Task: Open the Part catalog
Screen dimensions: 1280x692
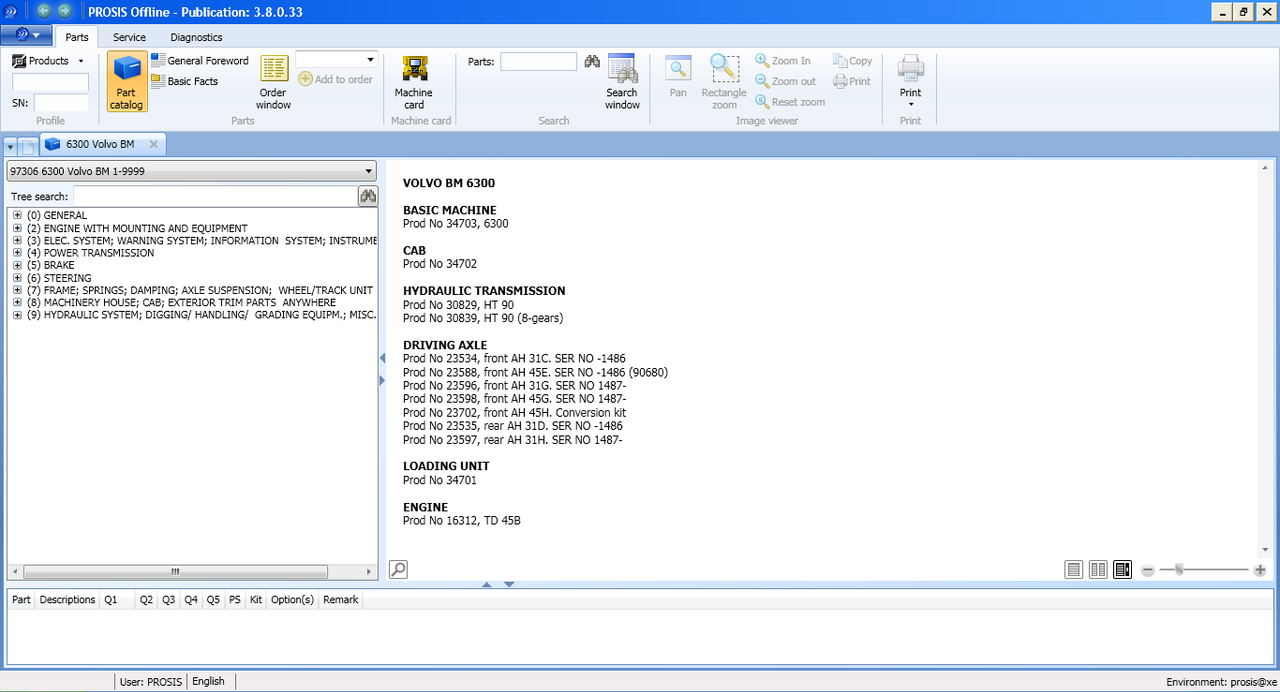Action: click(x=127, y=82)
